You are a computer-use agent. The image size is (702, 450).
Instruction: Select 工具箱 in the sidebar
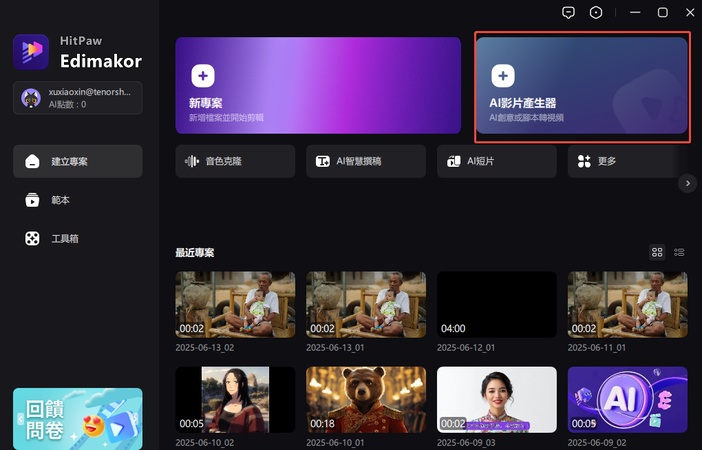(78, 239)
